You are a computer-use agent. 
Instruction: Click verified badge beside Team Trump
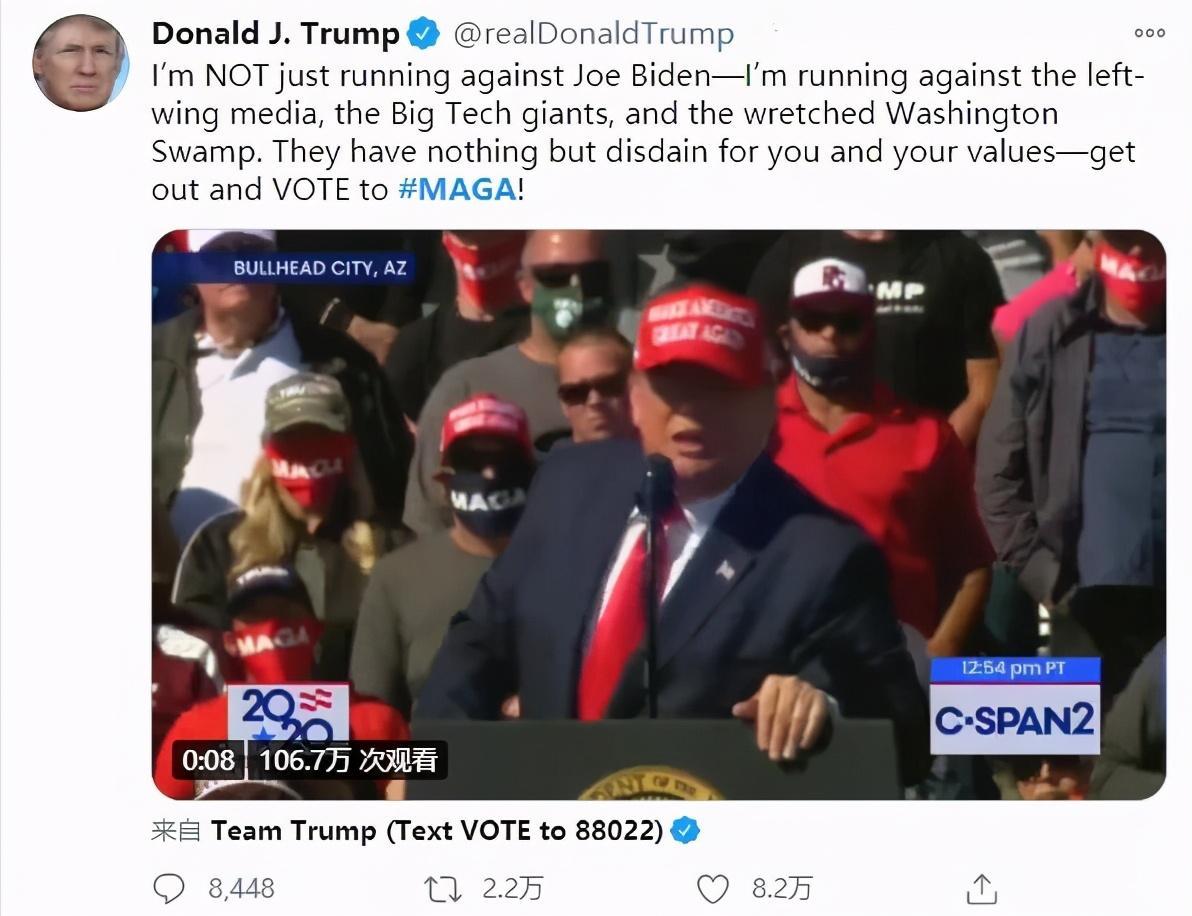686,830
